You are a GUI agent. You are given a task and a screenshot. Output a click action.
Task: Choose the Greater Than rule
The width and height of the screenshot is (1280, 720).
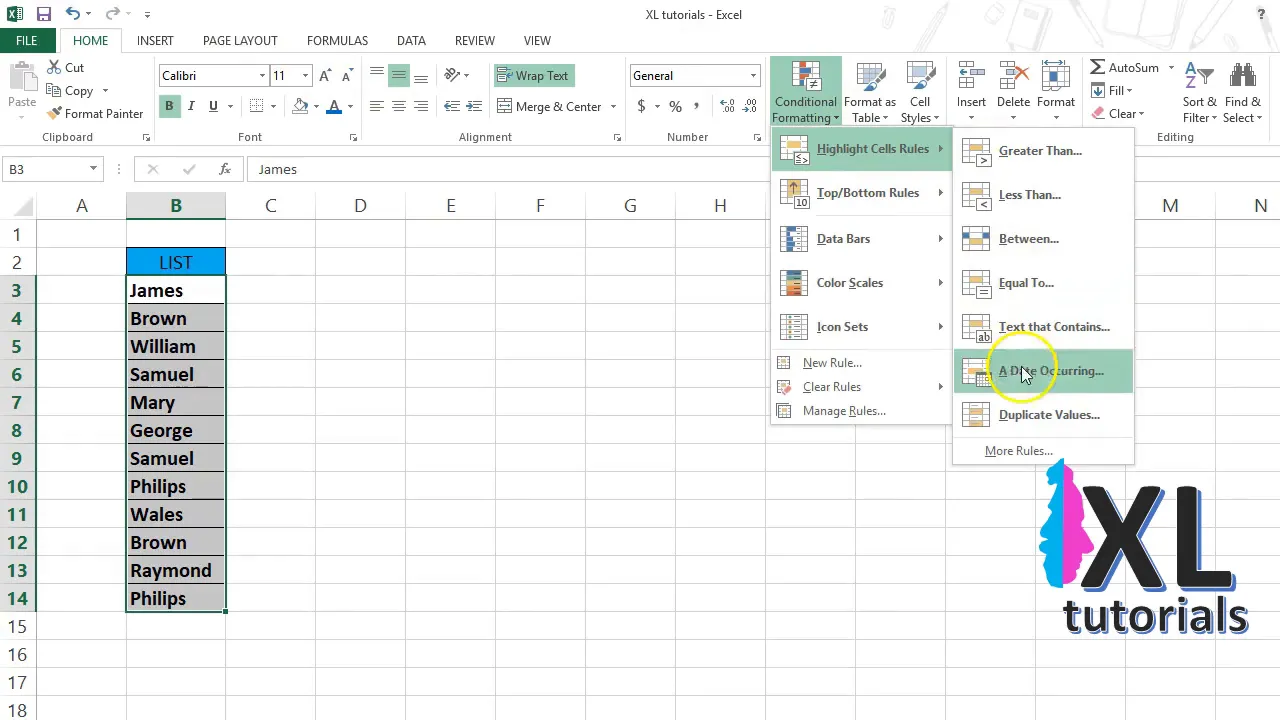(1043, 151)
